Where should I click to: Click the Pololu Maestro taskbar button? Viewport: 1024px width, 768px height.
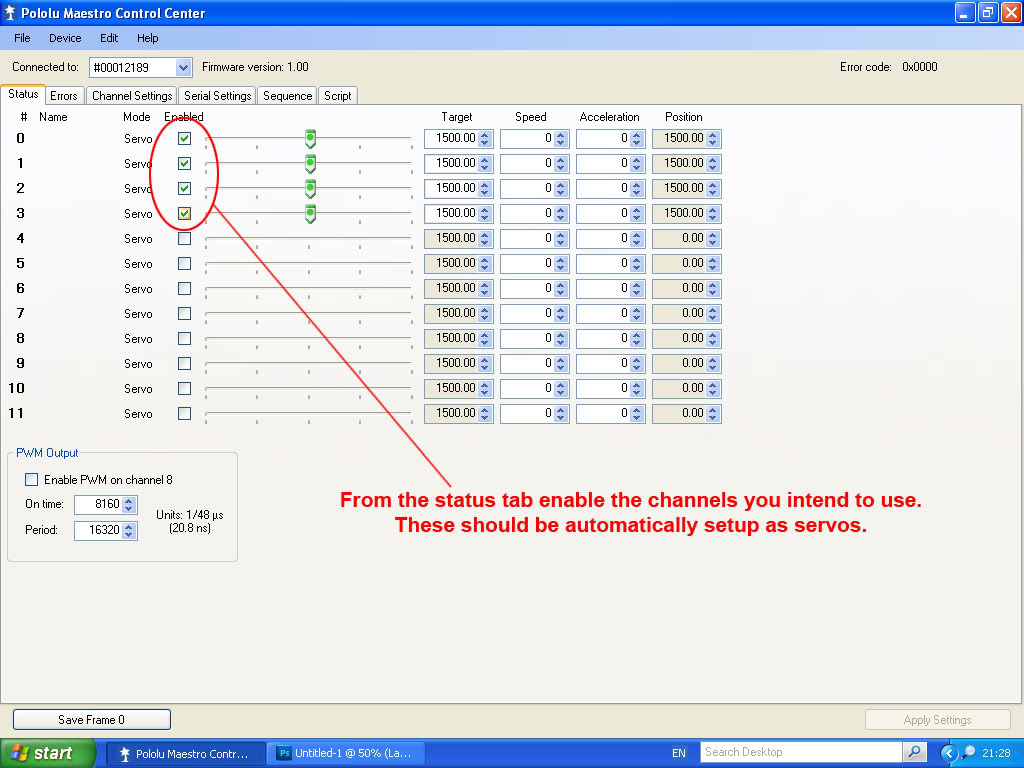point(185,753)
